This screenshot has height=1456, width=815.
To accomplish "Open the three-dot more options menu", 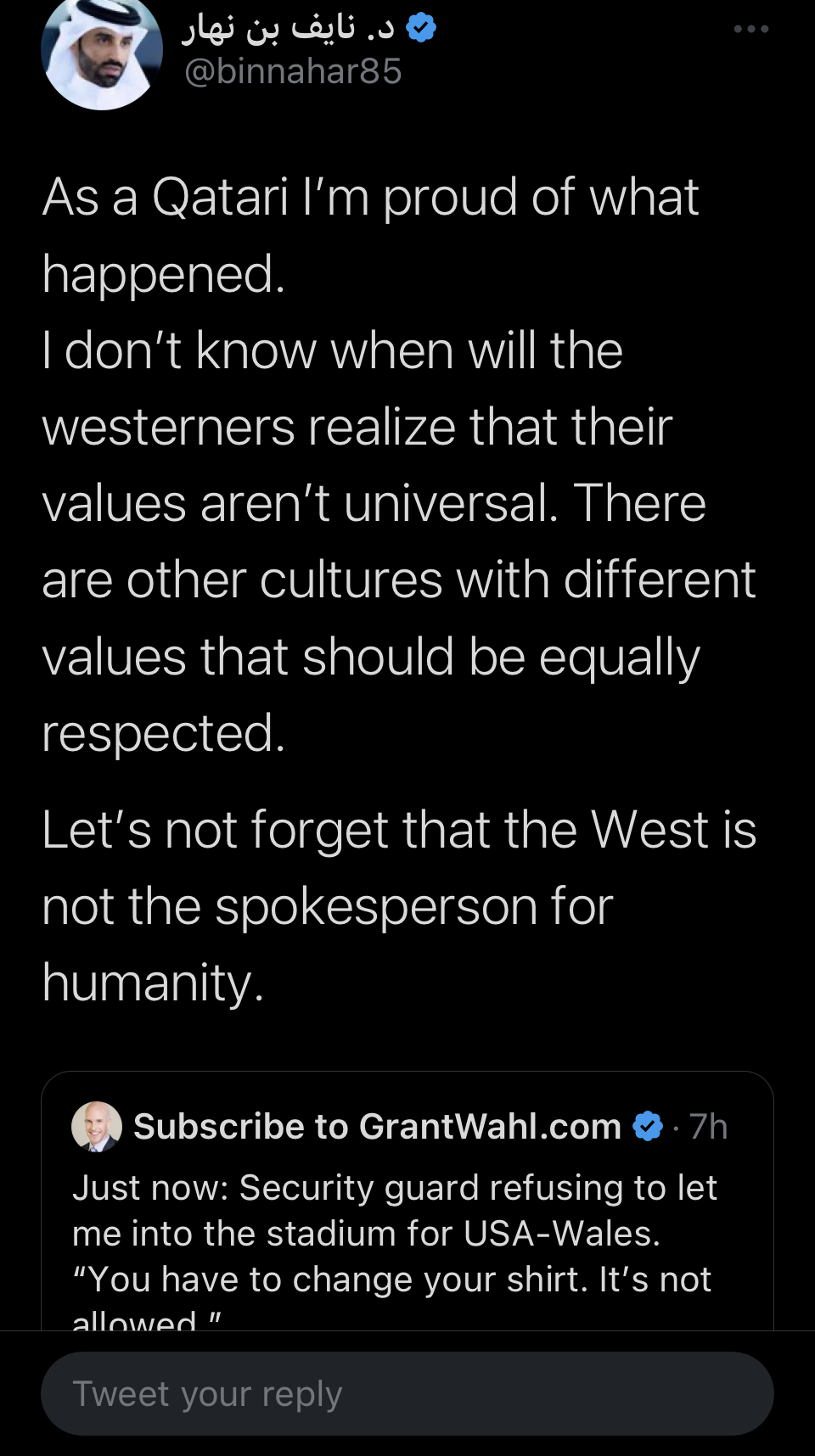I will [x=751, y=29].
